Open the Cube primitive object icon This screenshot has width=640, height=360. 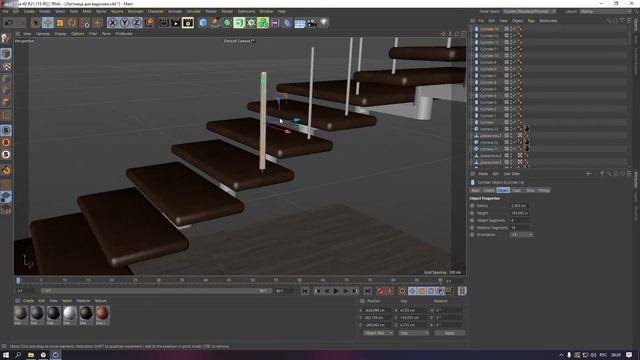203,23
